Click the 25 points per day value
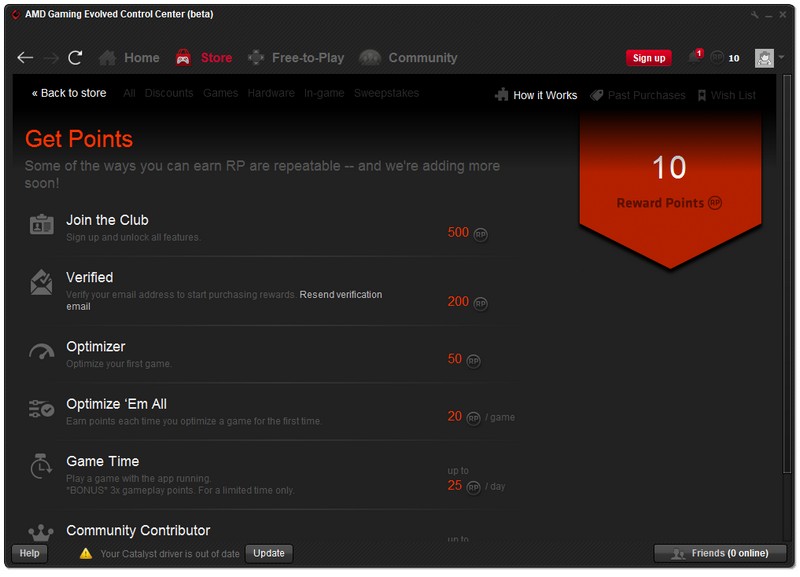 [x=455, y=485]
